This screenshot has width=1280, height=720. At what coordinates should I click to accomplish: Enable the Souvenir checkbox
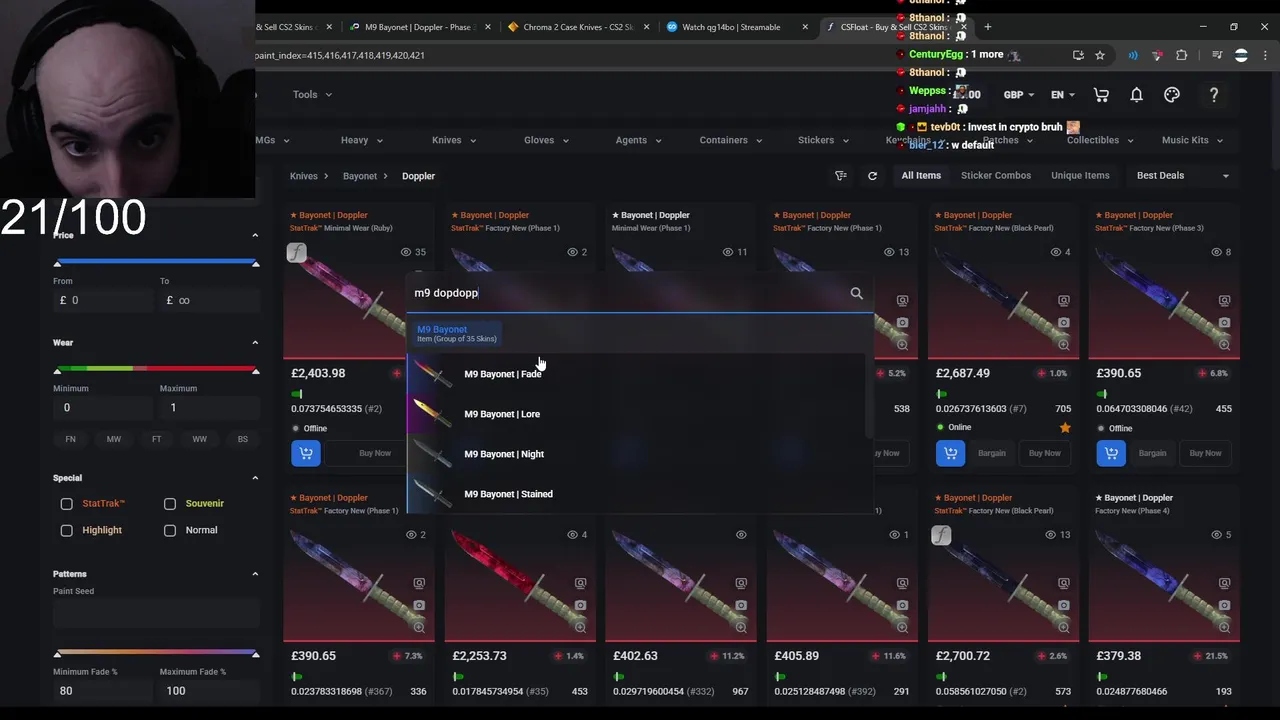[x=170, y=504]
